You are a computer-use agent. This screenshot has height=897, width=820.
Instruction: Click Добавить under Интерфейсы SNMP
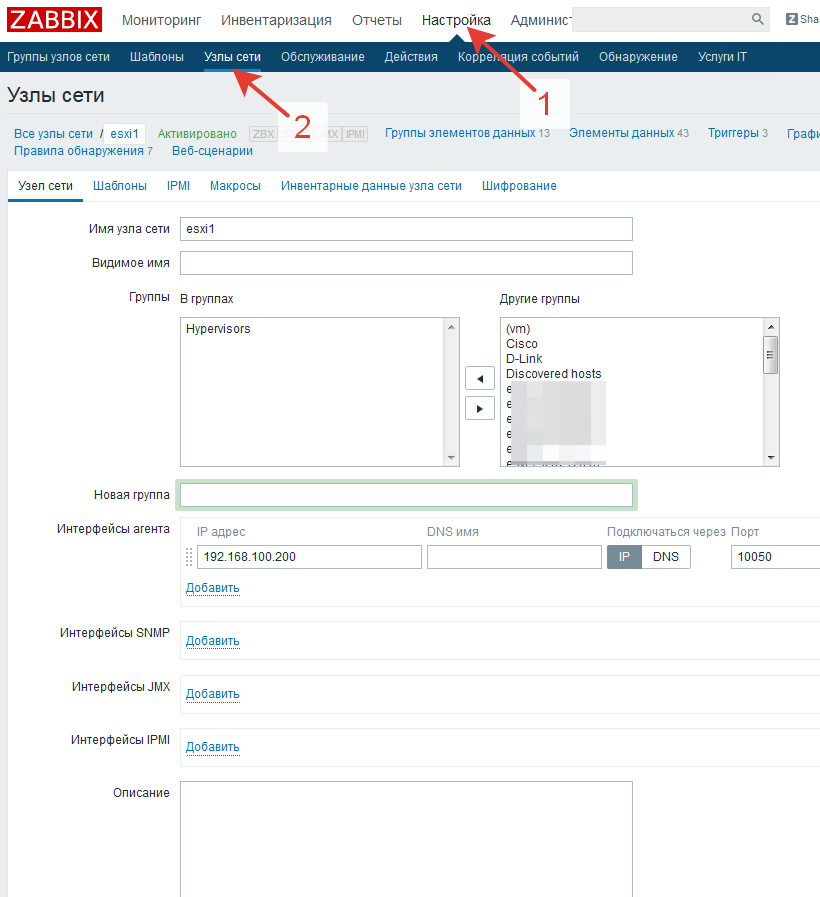pos(212,641)
